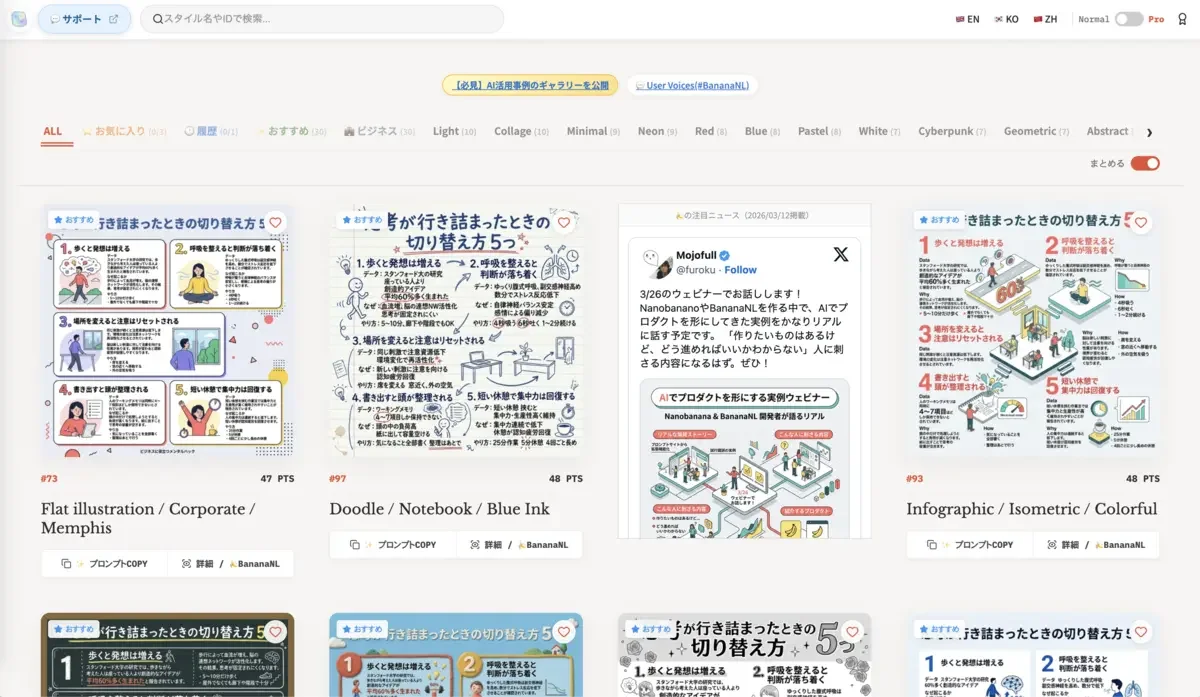Favorite the Flat illustration card with heart icon
This screenshot has height=697, width=1200.
pyautogui.click(x=275, y=223)
